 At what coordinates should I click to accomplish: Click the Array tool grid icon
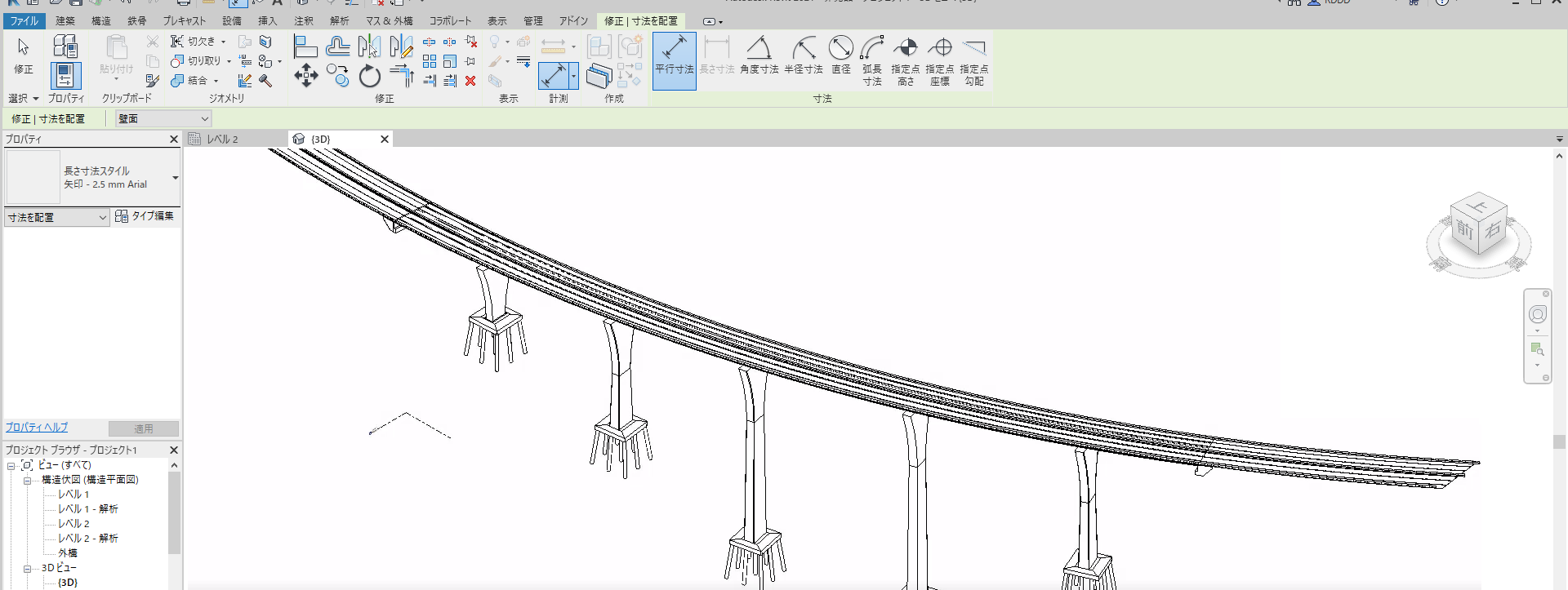coord(430,61)
